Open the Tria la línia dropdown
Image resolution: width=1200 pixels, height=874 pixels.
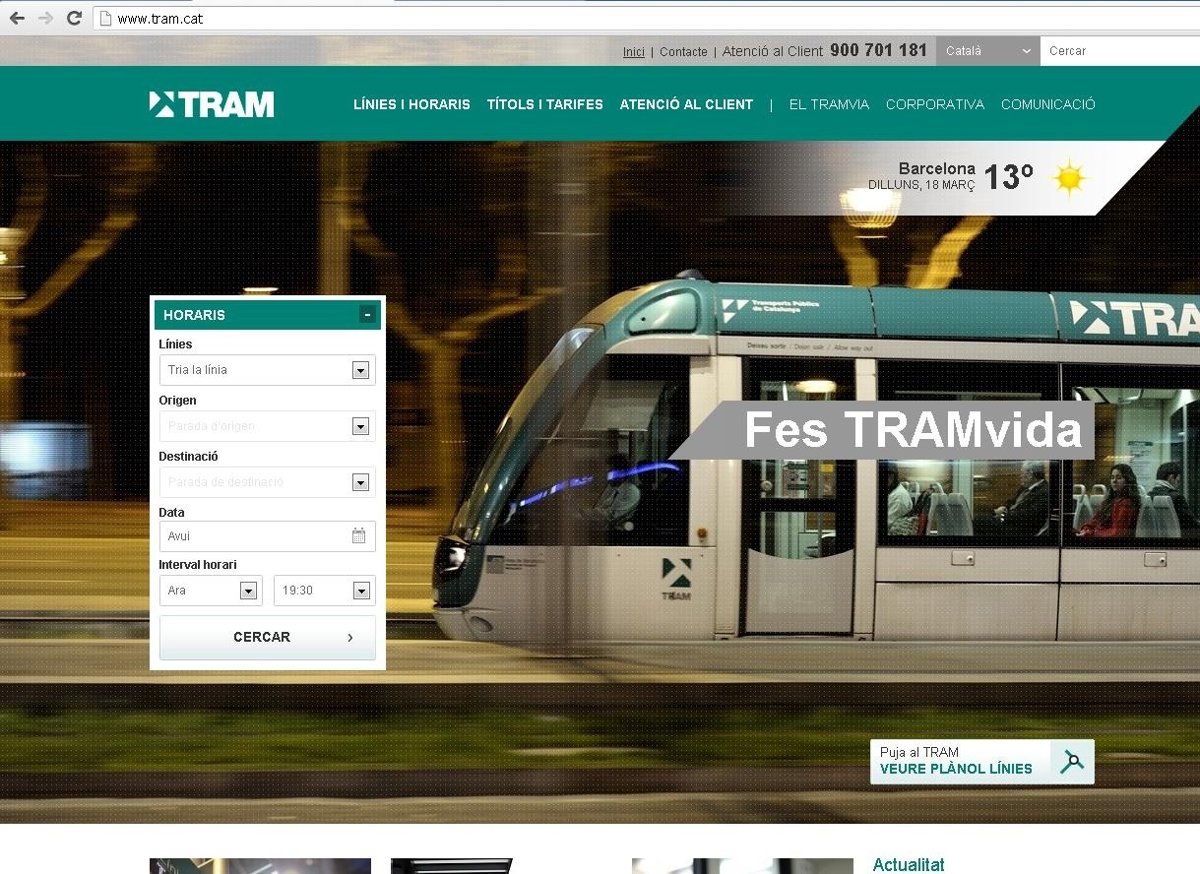(x=361, y=371)
